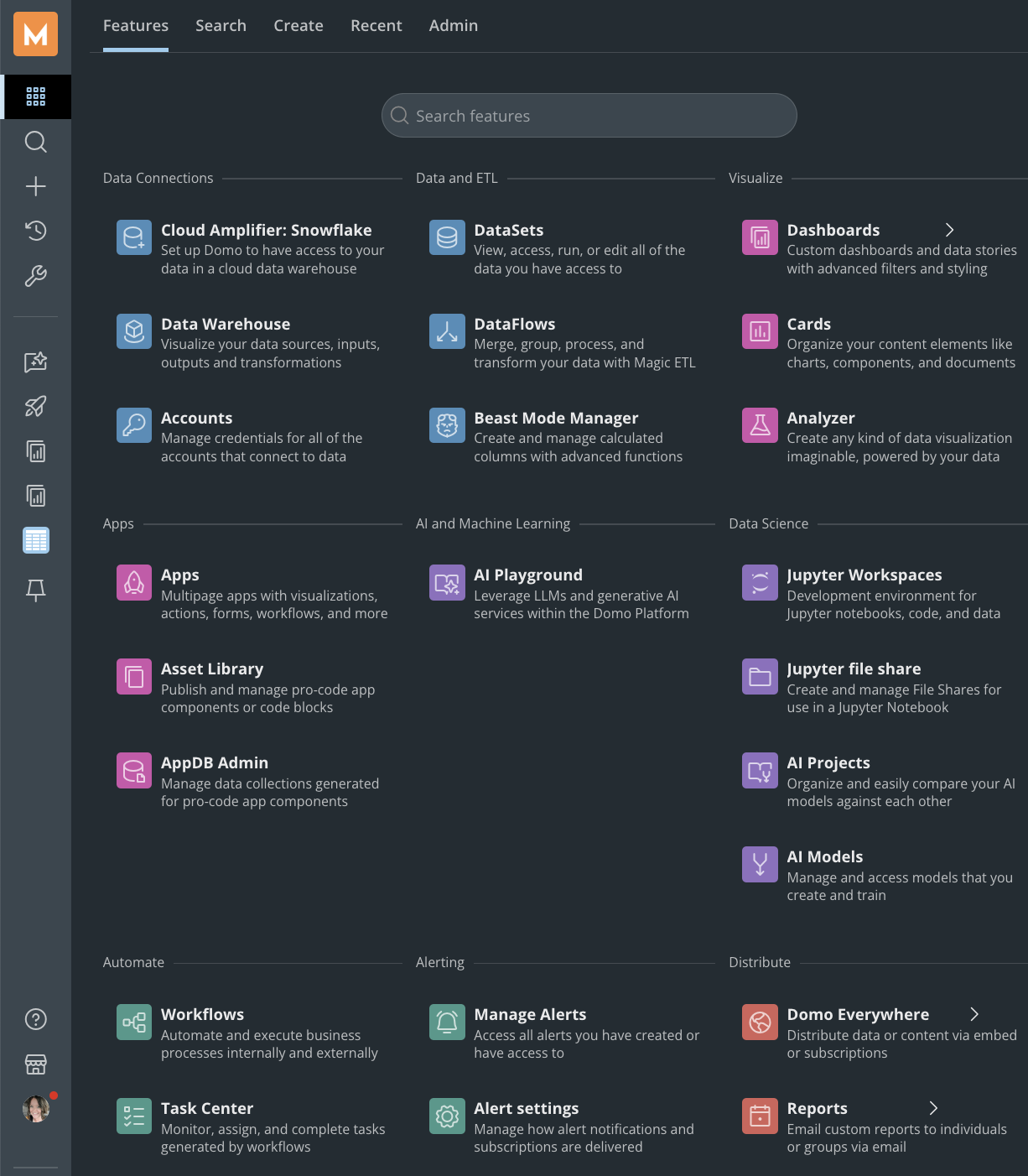Expand the Domo Everywhere chevron arrow
The image size is (1028, 1176).
(x=974, y=1014)
